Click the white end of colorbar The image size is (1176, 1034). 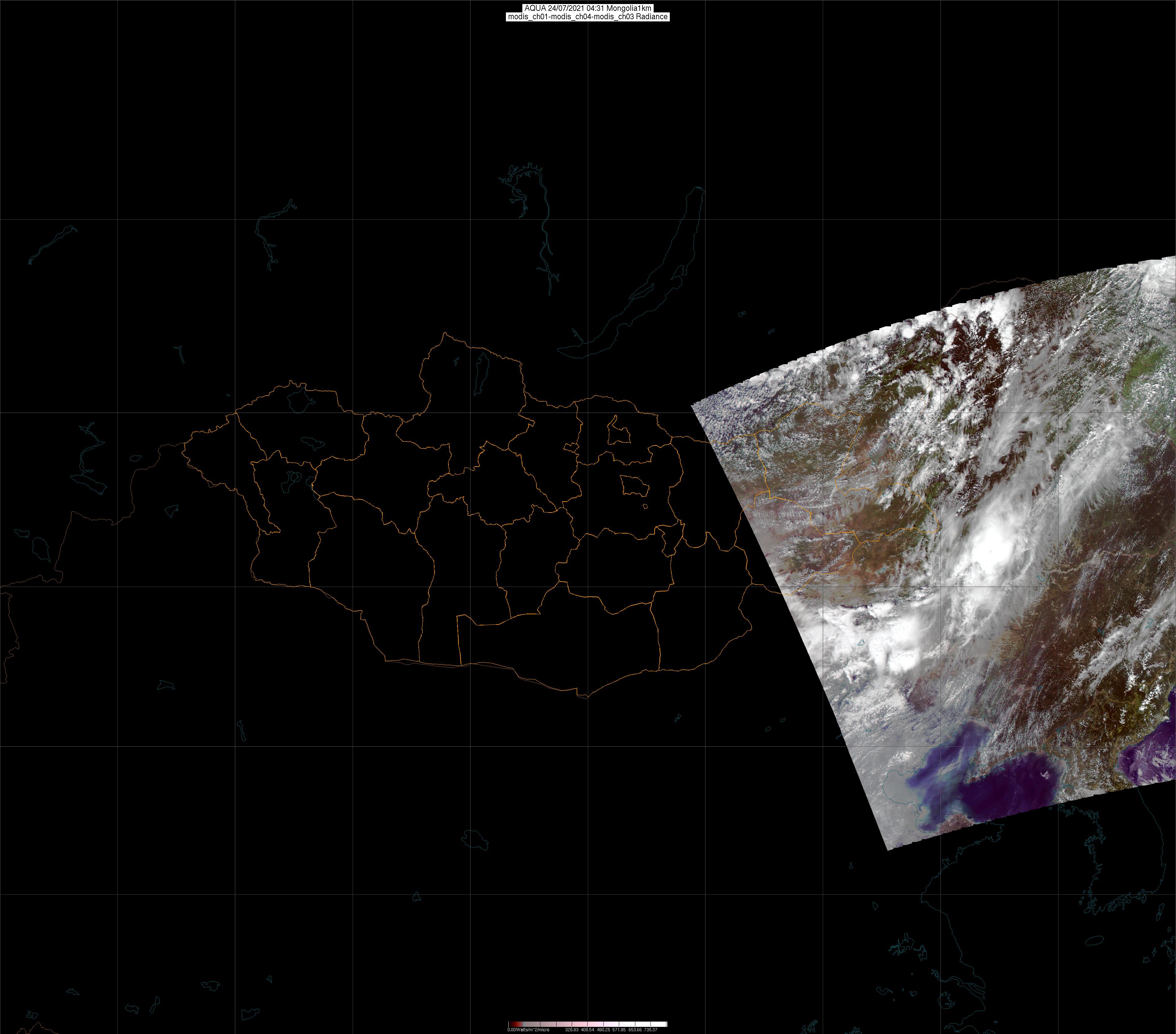(662, 1024)
